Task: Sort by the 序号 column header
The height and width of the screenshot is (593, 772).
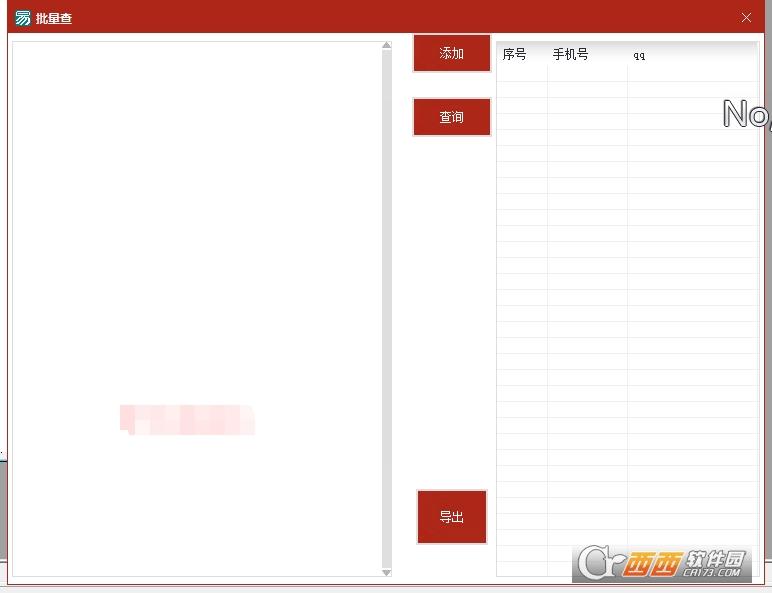Action: pos(522,54)
